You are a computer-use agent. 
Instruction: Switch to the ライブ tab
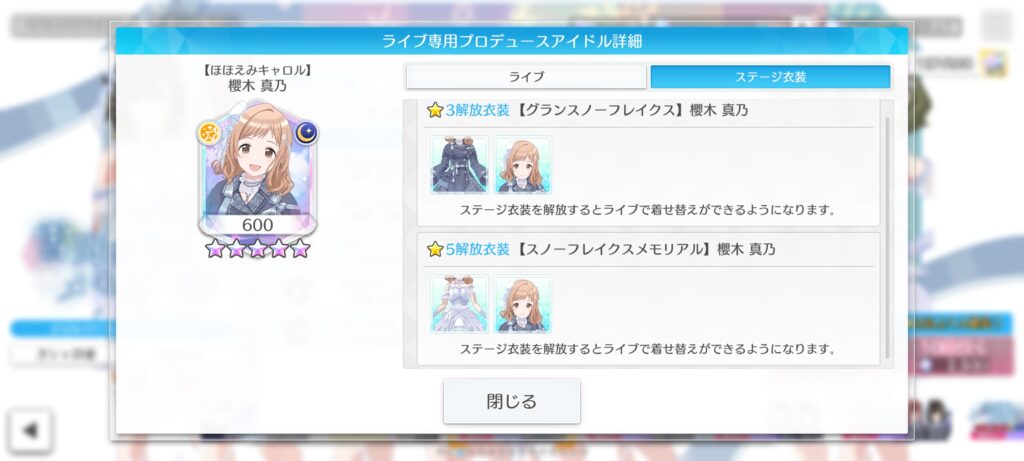526,77
